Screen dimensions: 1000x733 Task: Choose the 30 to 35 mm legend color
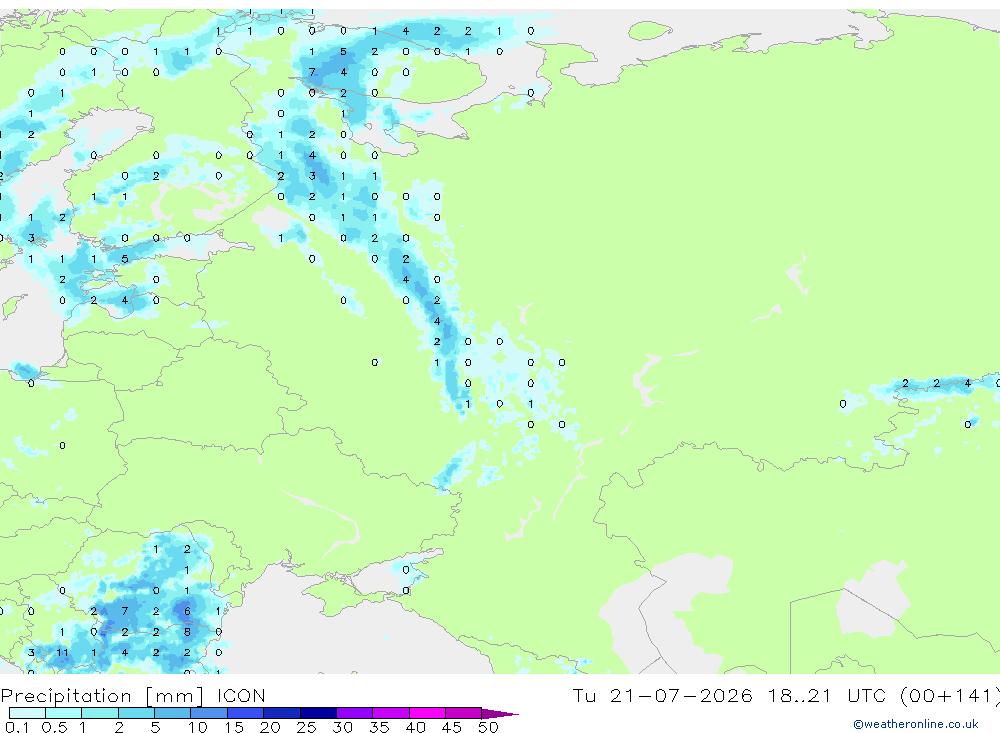355,713
